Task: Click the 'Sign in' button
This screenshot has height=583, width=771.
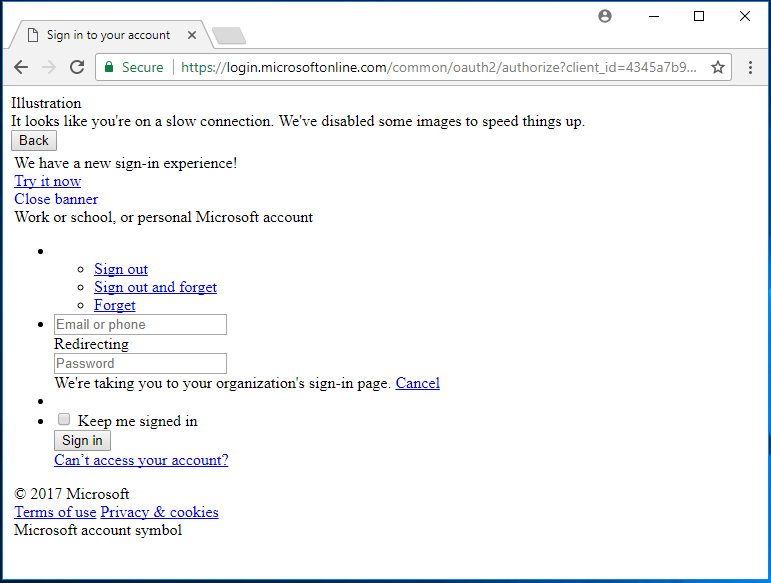Action: tap(82, 440)
